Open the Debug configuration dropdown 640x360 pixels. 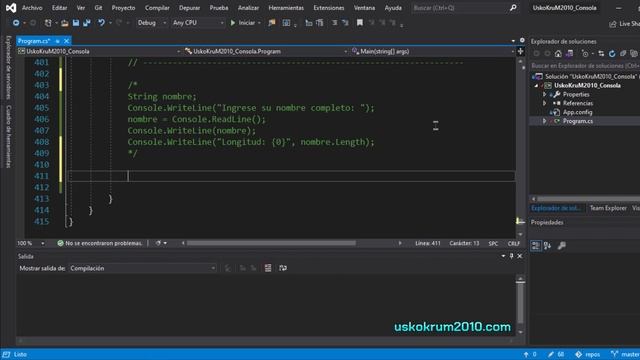click(x=151, y=23)
